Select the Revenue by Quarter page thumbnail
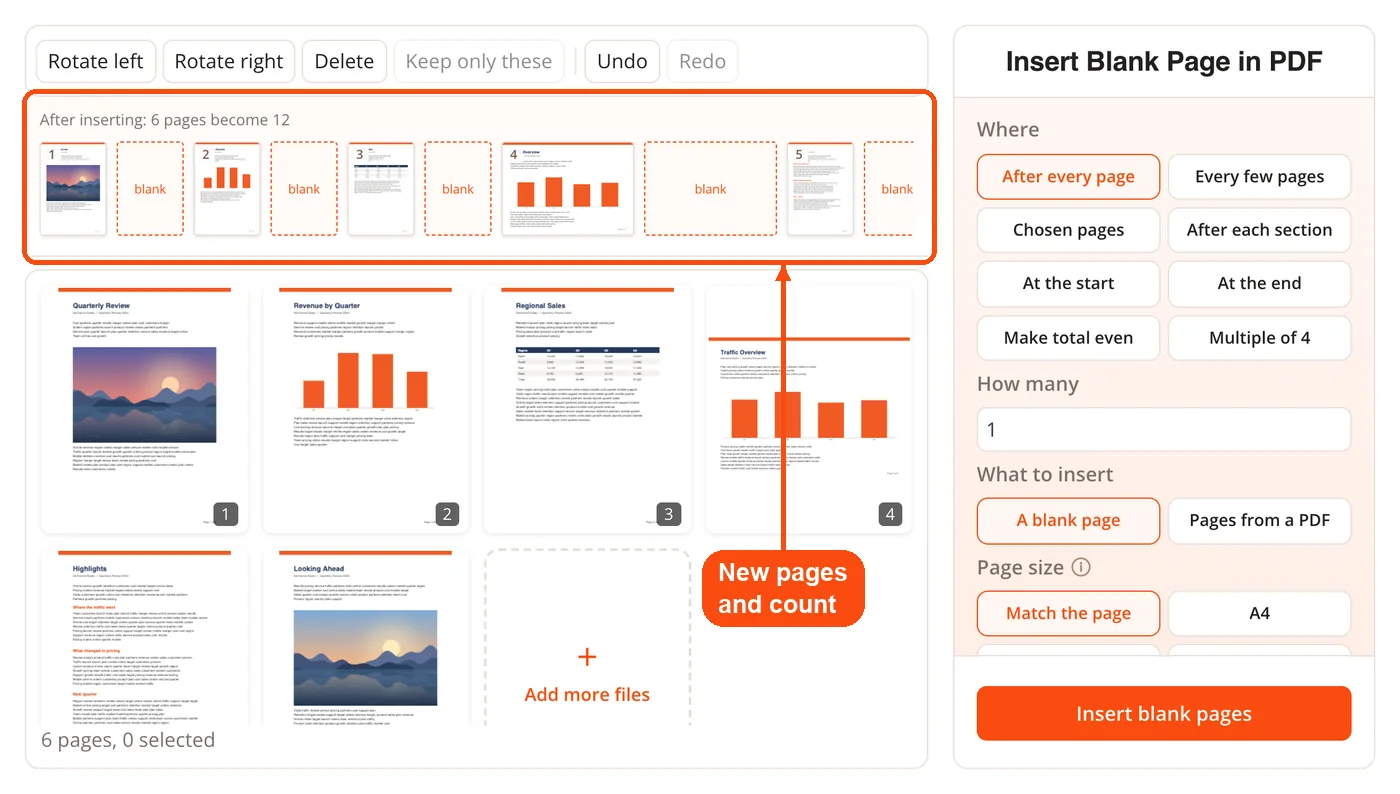This screenshot has width=1400, height=794. pyautogui.click(x=366, y=410)
